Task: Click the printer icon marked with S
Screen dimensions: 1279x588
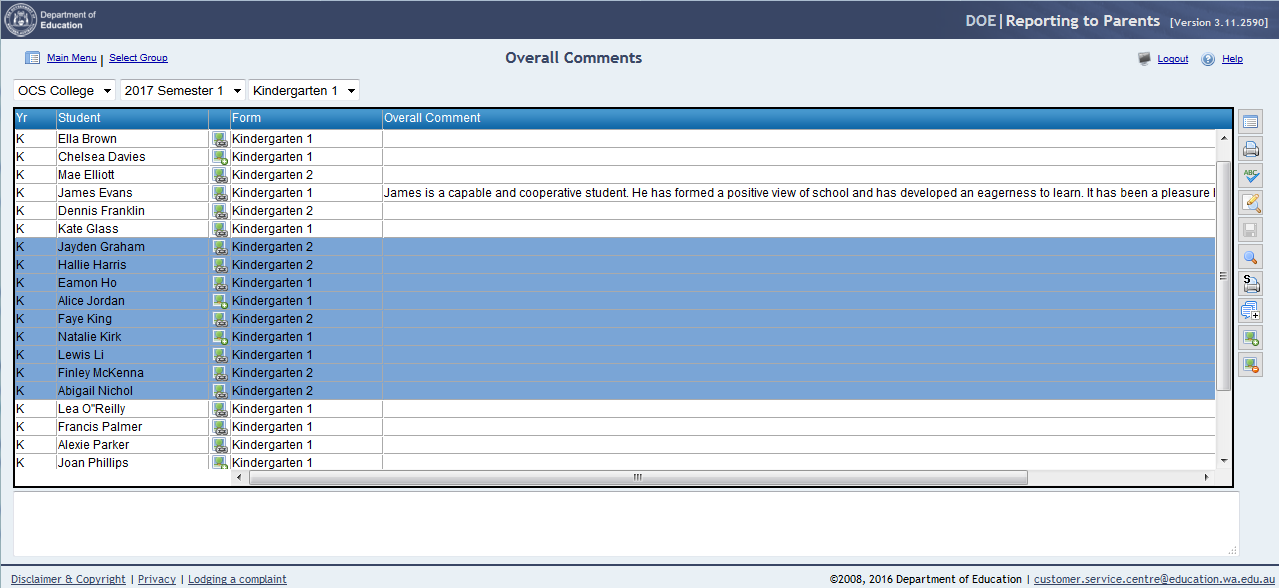Action: click(x=1250, y=284)
